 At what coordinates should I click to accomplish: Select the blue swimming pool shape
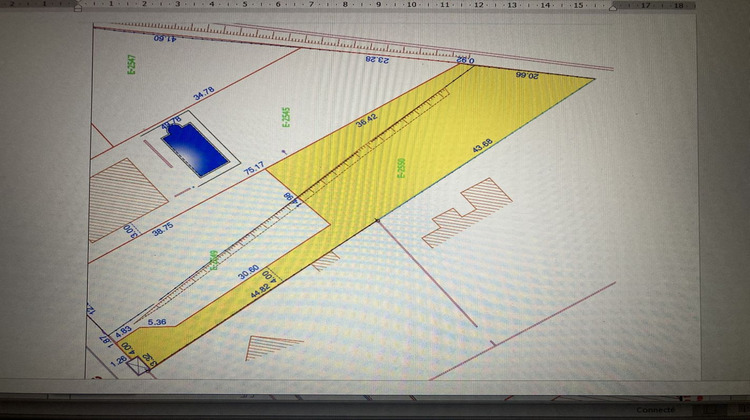tap(195, 149)
